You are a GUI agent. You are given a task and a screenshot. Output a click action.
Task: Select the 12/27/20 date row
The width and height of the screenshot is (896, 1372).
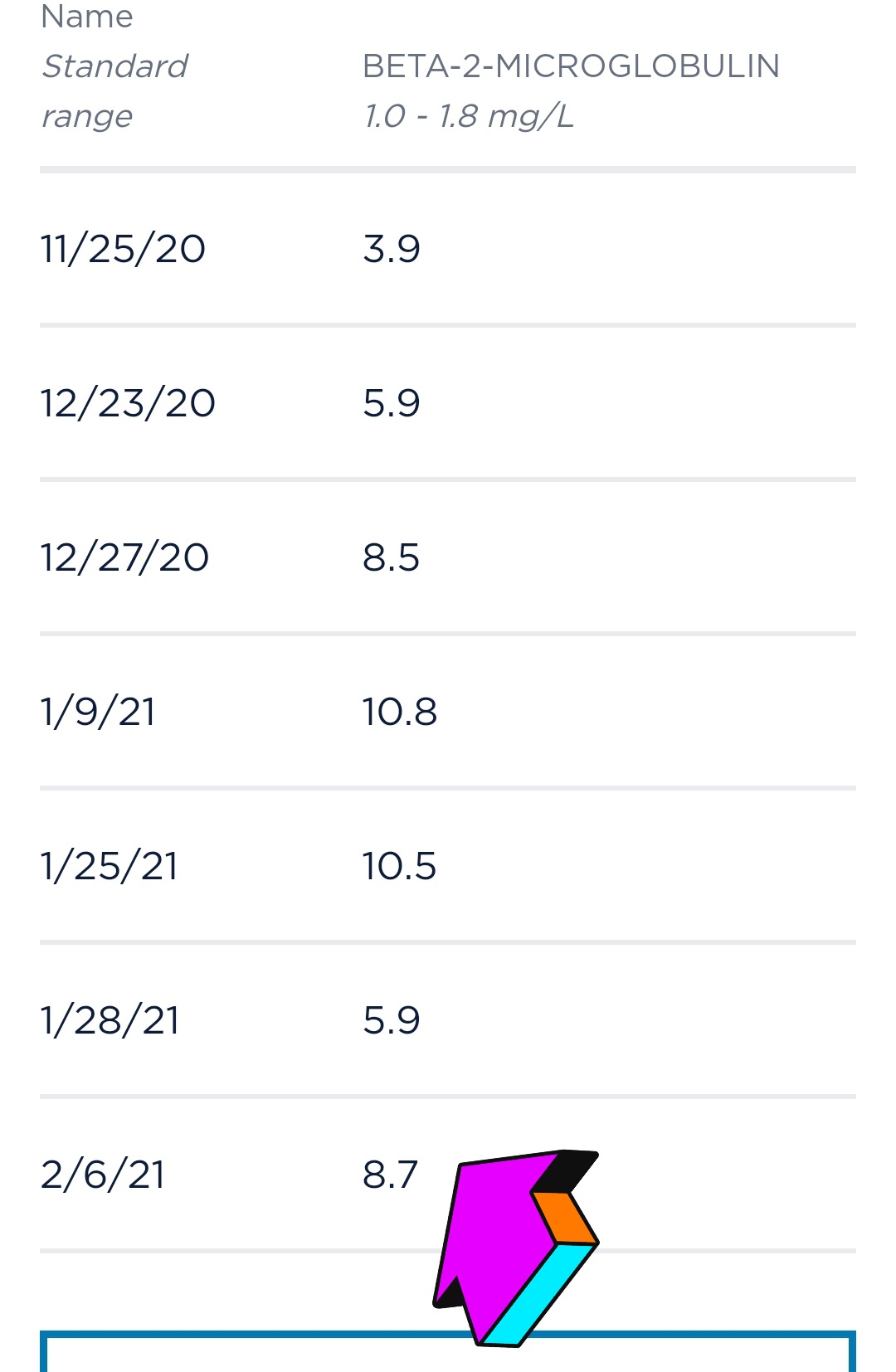(124, 557)
